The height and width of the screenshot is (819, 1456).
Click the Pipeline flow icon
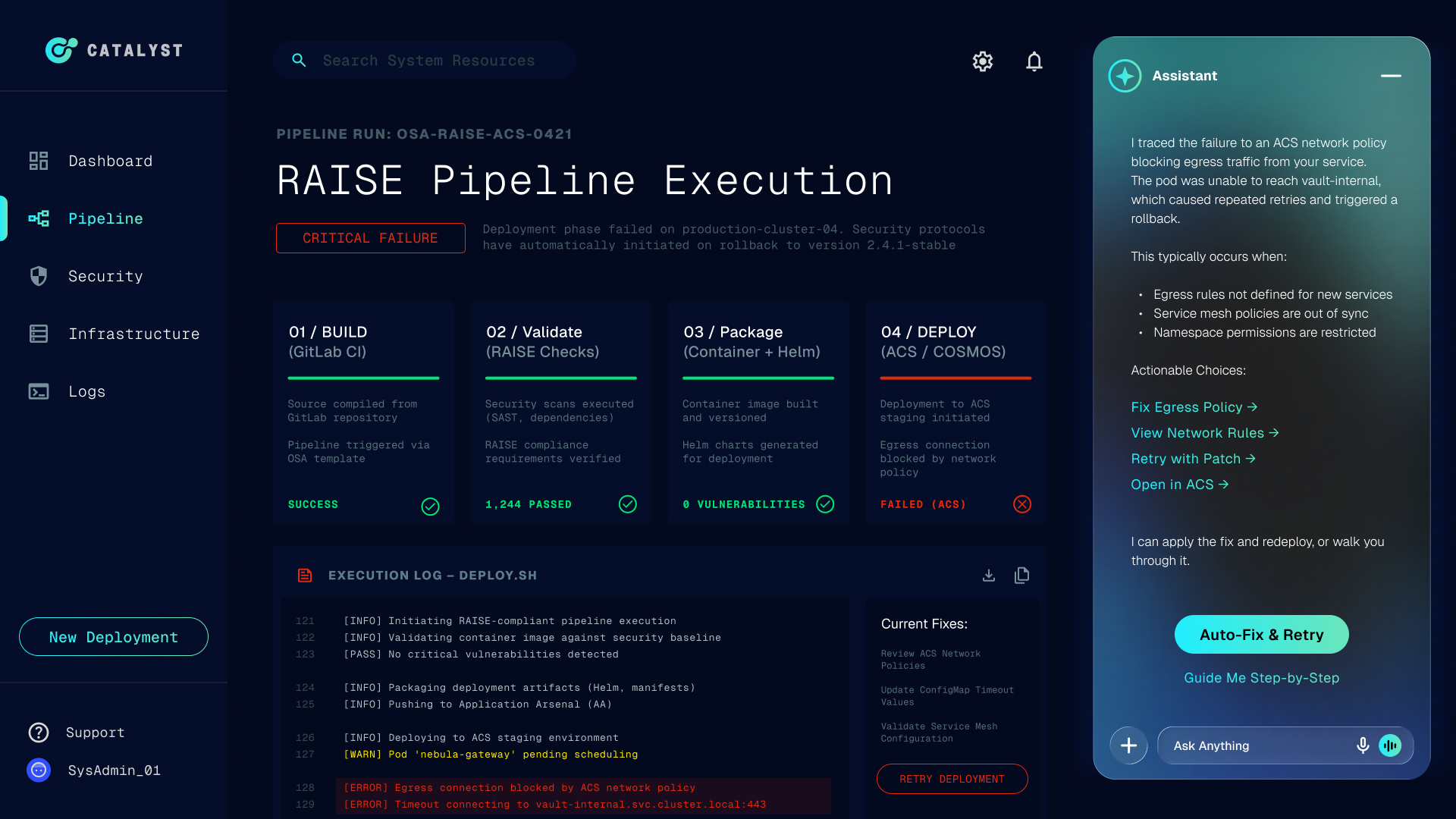(39, 218)
